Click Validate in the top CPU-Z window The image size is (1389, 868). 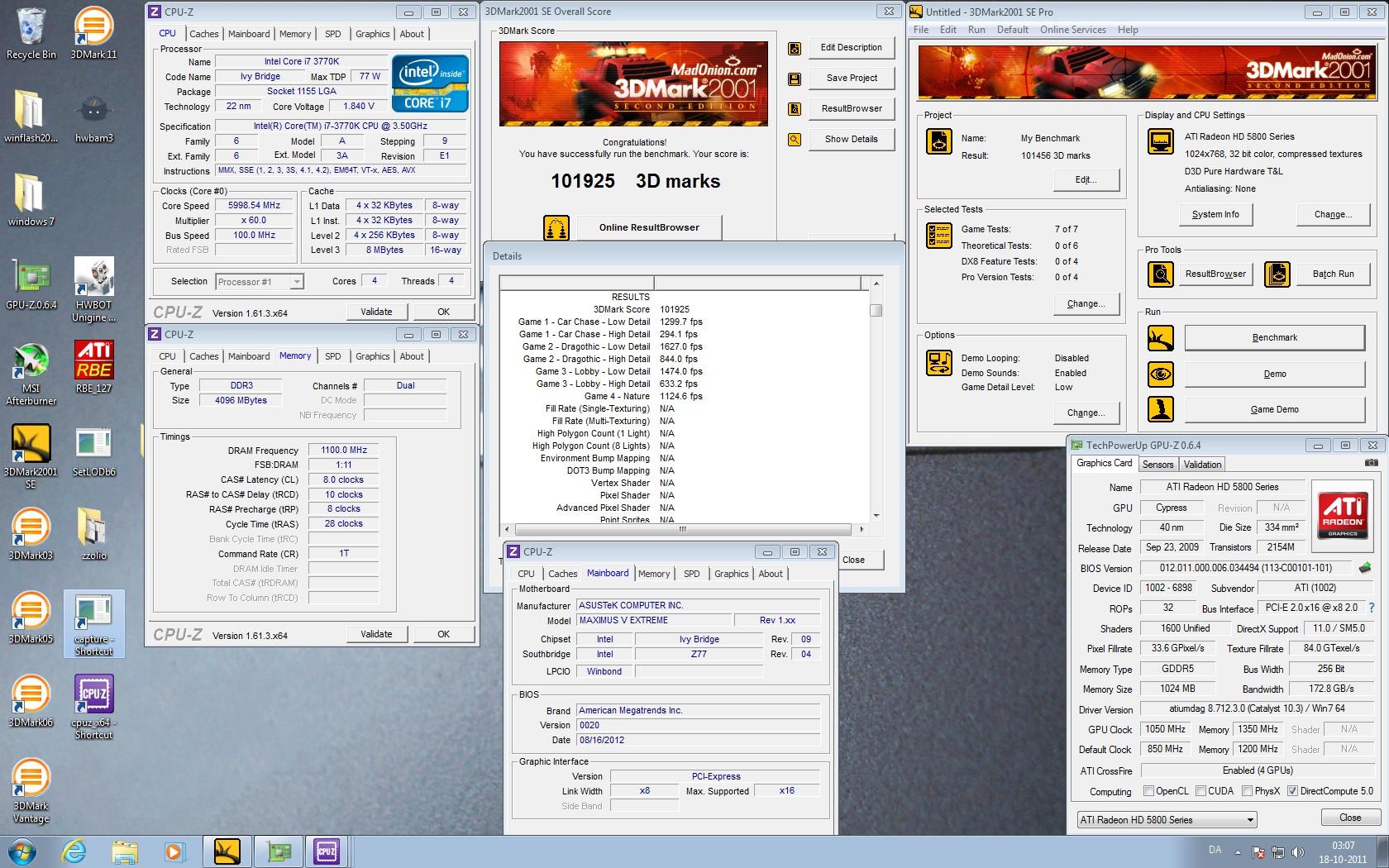pos(376,312)
